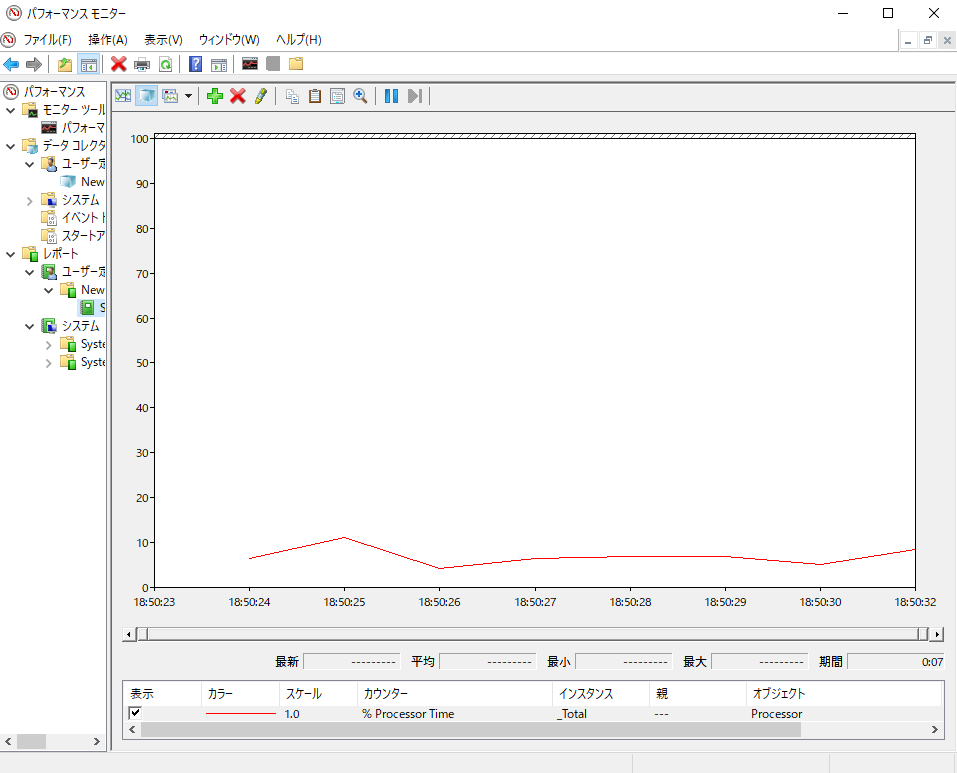Advance one frame with the step-forward control

click(414, 95)
